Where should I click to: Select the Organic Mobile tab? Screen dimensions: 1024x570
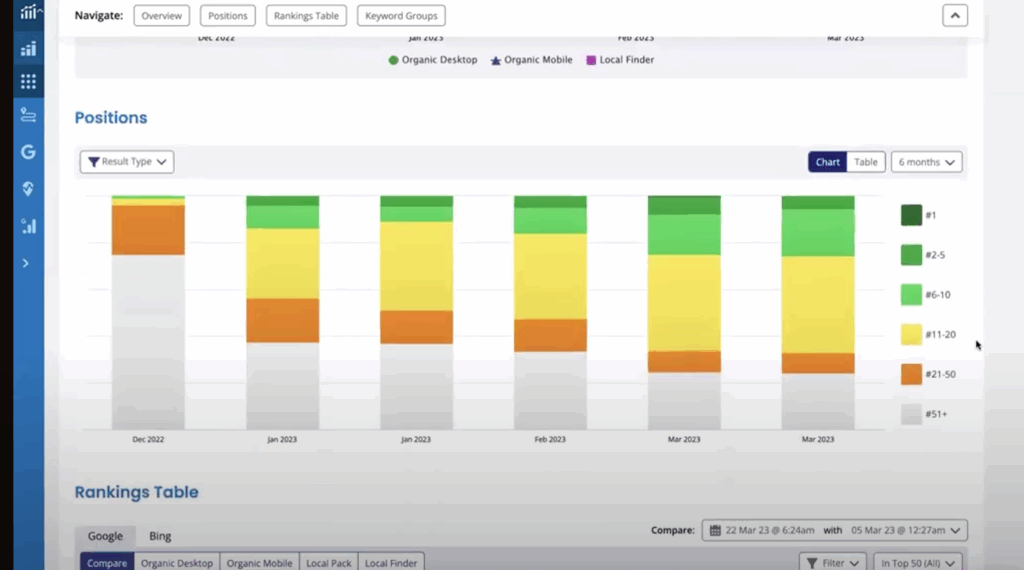tap(259, 563)
